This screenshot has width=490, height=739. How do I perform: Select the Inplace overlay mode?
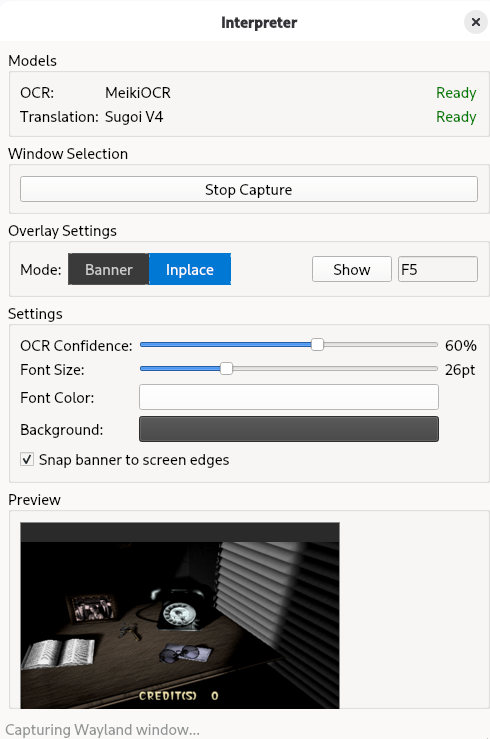(x=190, y=269)
